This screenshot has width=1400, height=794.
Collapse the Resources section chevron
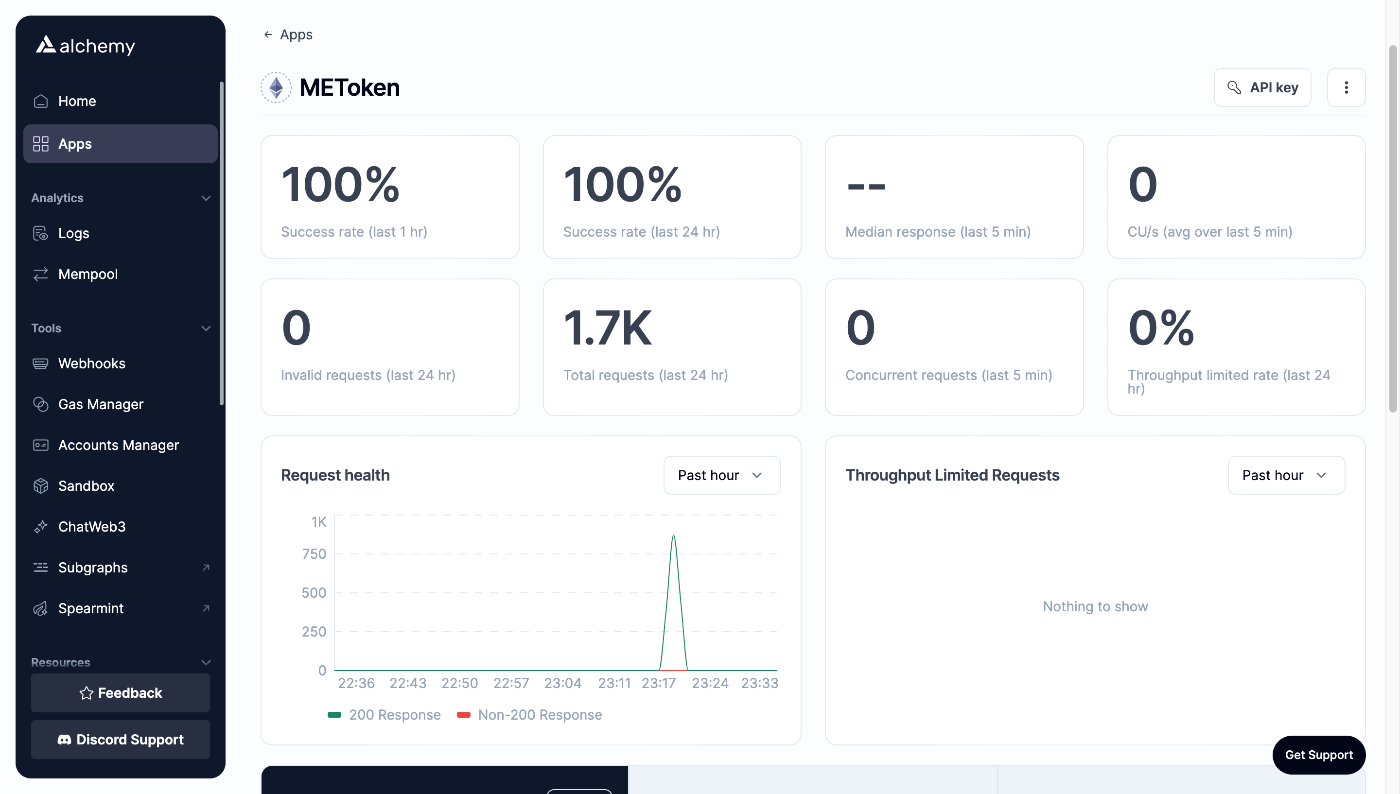tap(206, 662)
